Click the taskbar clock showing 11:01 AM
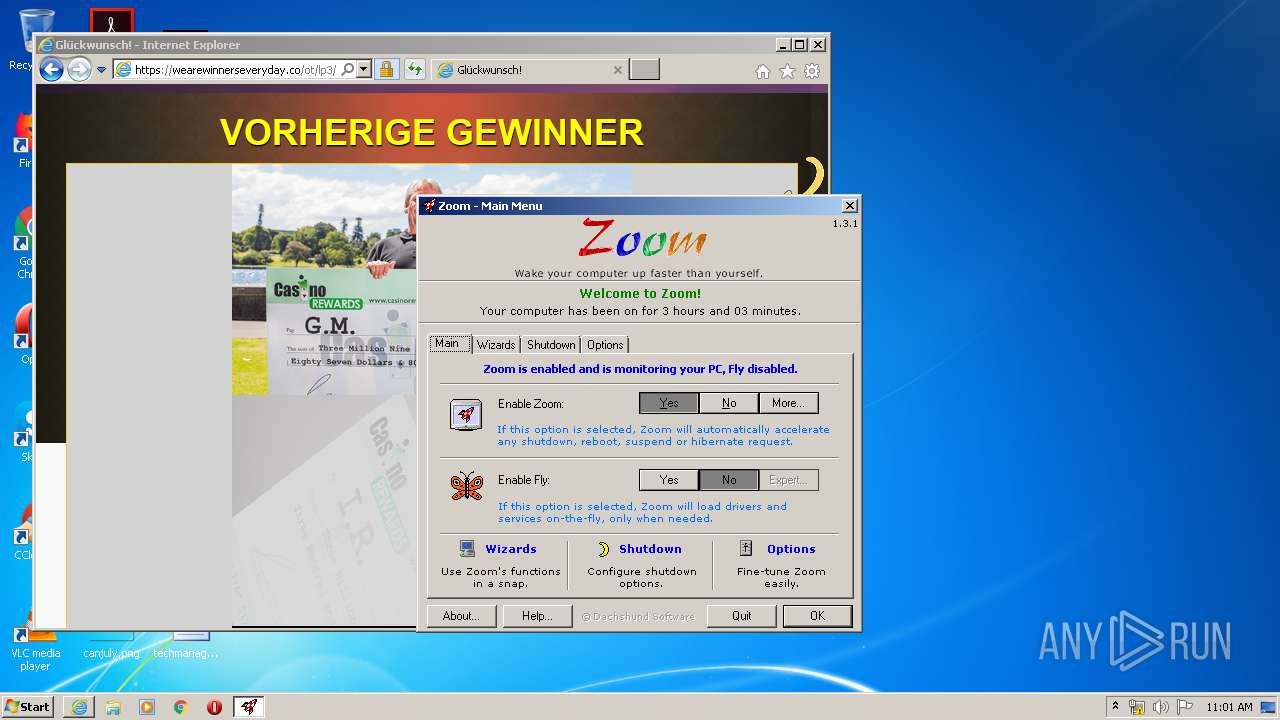Screen dimensions: 1280x720 [x=1229, y=707]
